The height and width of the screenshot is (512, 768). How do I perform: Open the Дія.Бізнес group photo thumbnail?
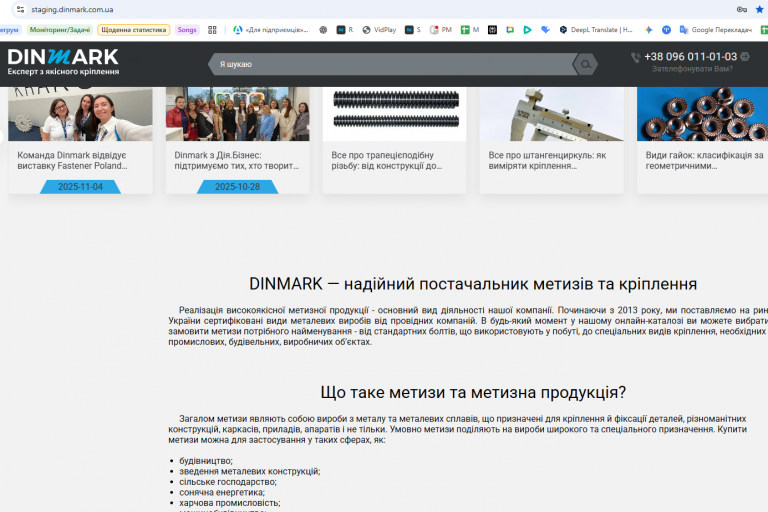click(238, 114)
